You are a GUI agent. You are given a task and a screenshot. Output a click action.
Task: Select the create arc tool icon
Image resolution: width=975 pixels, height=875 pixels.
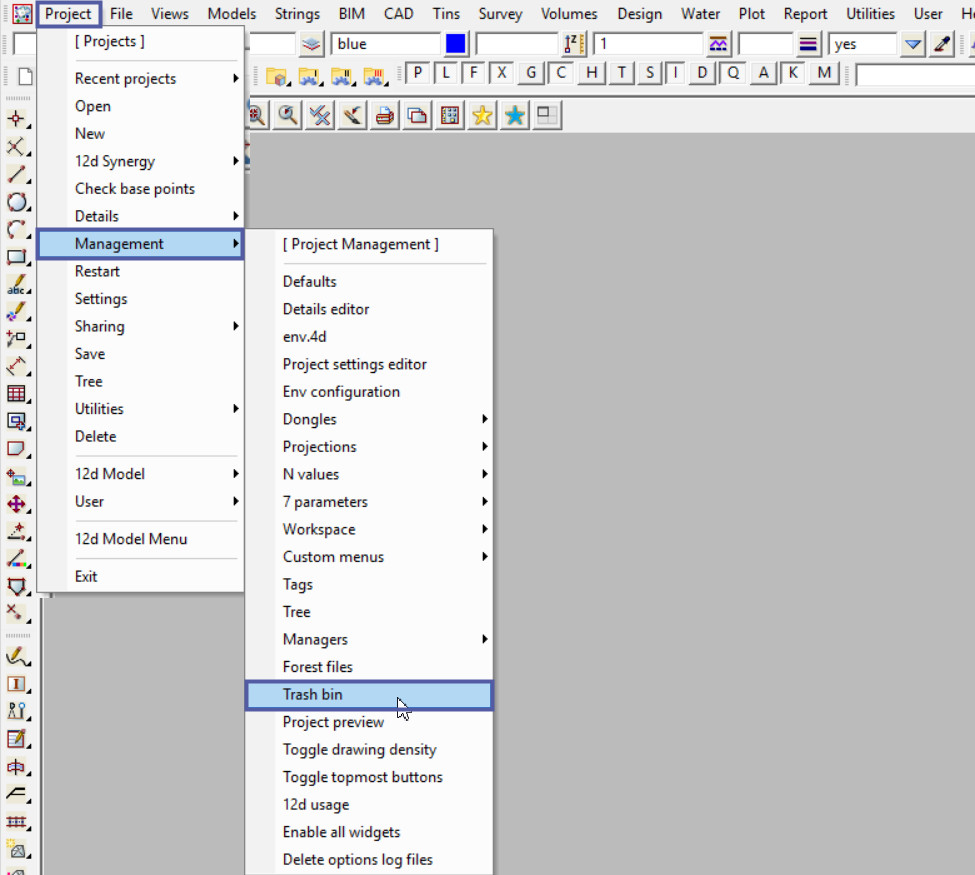point(16,230)
